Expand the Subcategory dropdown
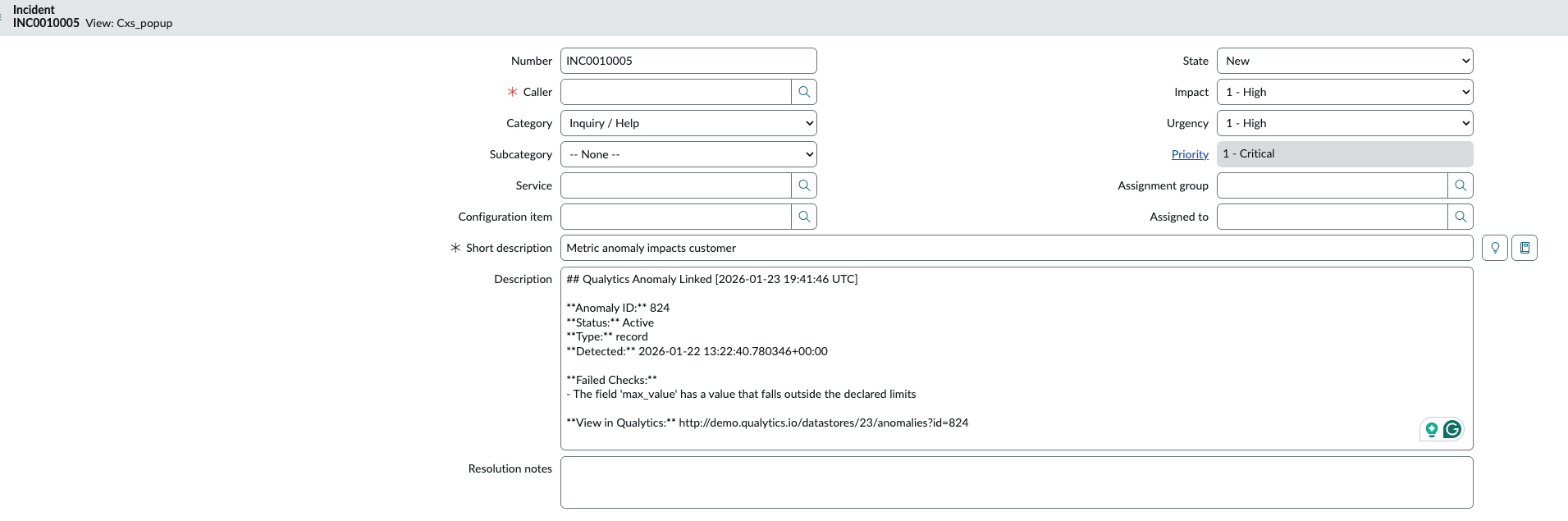Image resolution: width=1568 pixels, height=521 pixels. click(x=688, y=154)
